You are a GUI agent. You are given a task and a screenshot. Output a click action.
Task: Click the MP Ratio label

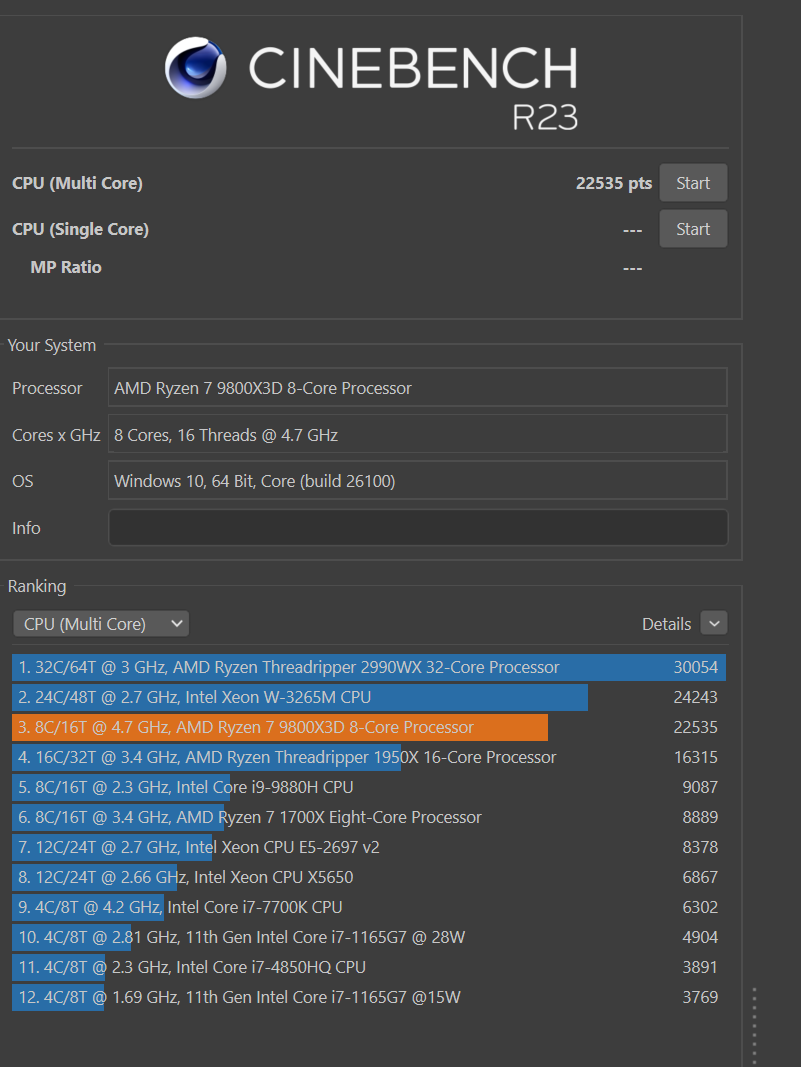tap(66, 267)
